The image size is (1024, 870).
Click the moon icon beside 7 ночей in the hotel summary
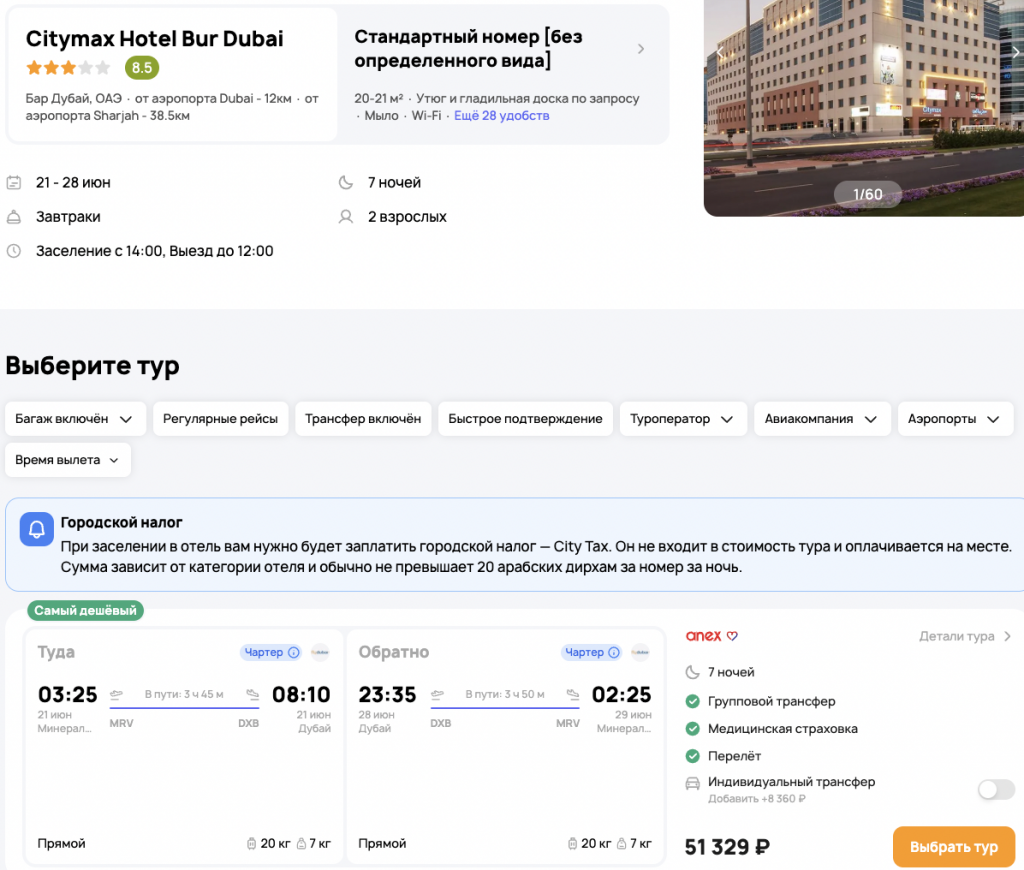pos(345,182)
